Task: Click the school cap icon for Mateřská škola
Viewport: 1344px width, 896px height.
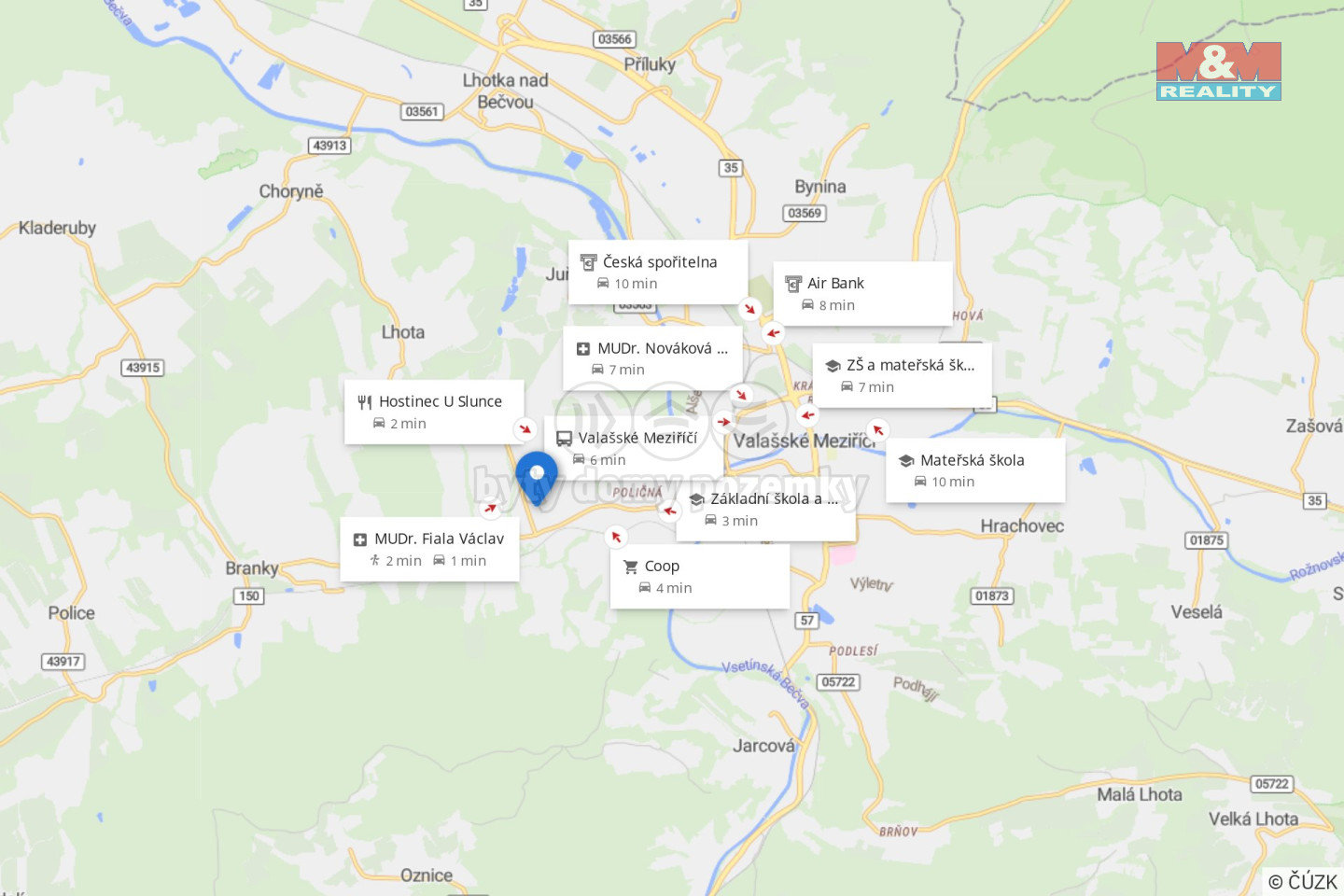Action: (906, 461)
